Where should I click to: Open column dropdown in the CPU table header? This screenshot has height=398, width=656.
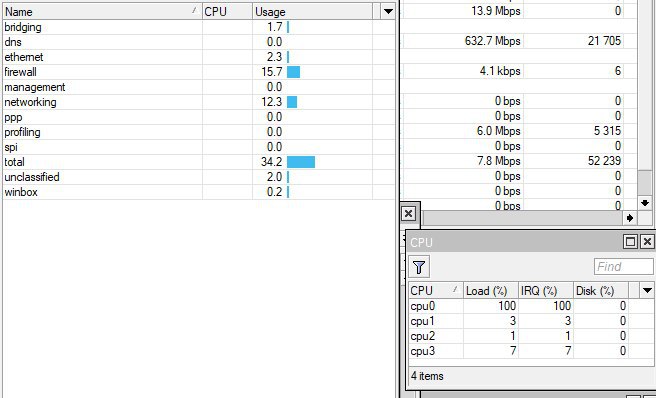click(647, 290)
